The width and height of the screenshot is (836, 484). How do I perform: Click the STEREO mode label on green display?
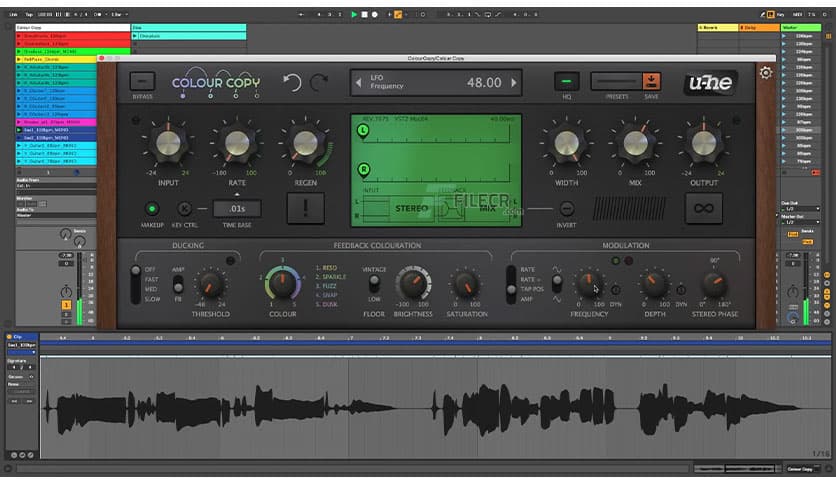410,209
